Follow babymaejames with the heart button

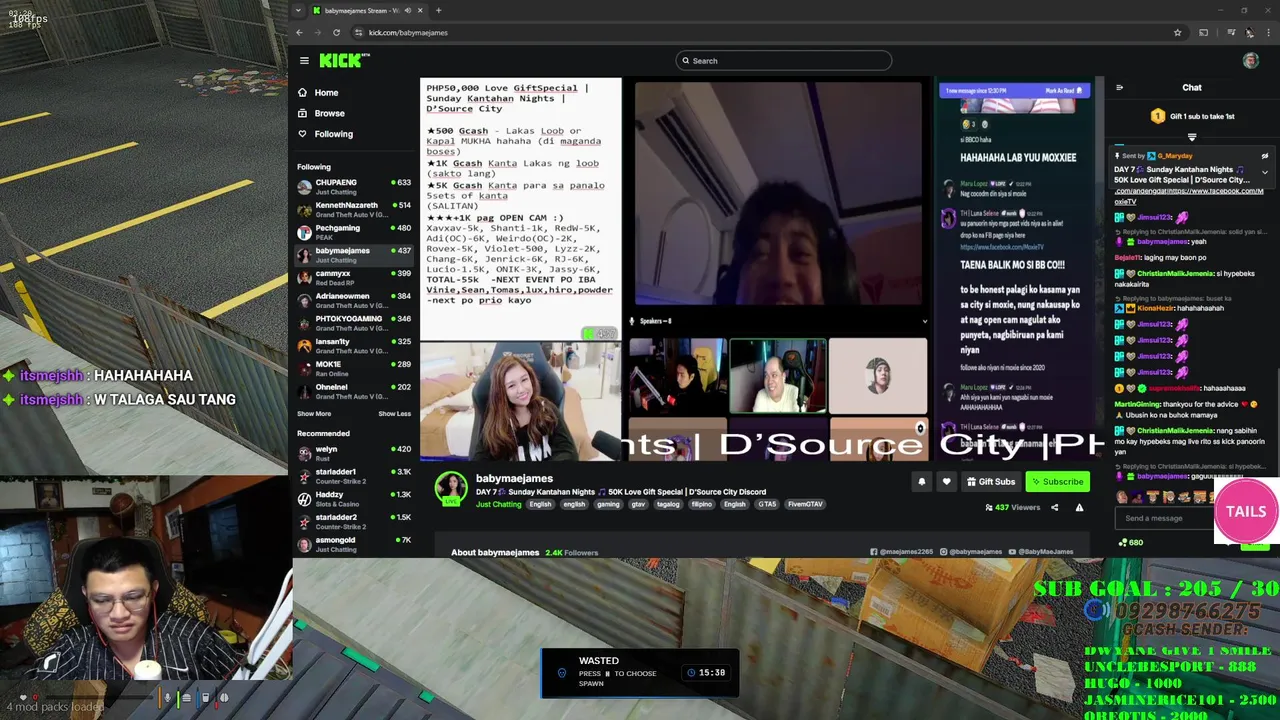click(x=946, y=482)
